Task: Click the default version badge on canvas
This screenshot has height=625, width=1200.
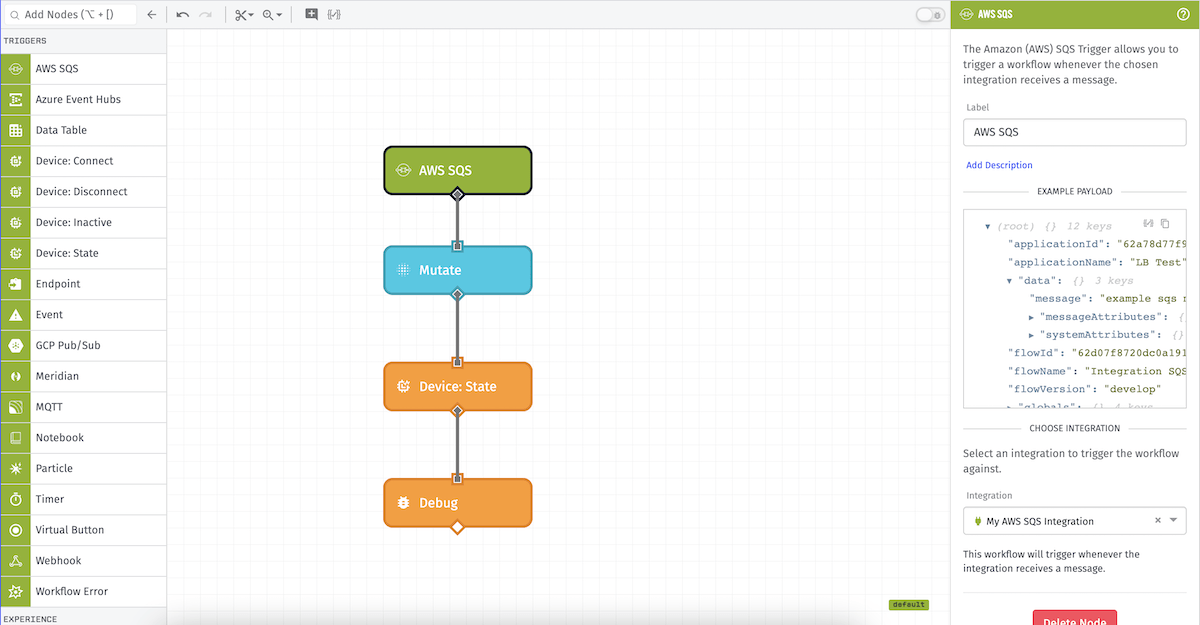Action: click(909, 604)
